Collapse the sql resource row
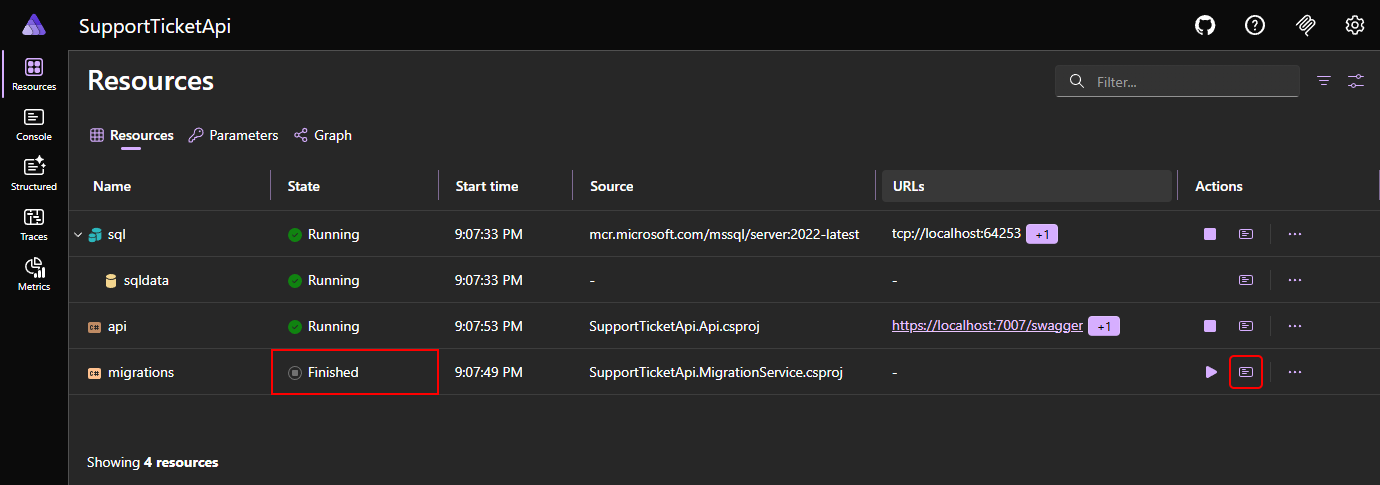1380x485 pixels. pyautogui.click(x=78, y=235)
